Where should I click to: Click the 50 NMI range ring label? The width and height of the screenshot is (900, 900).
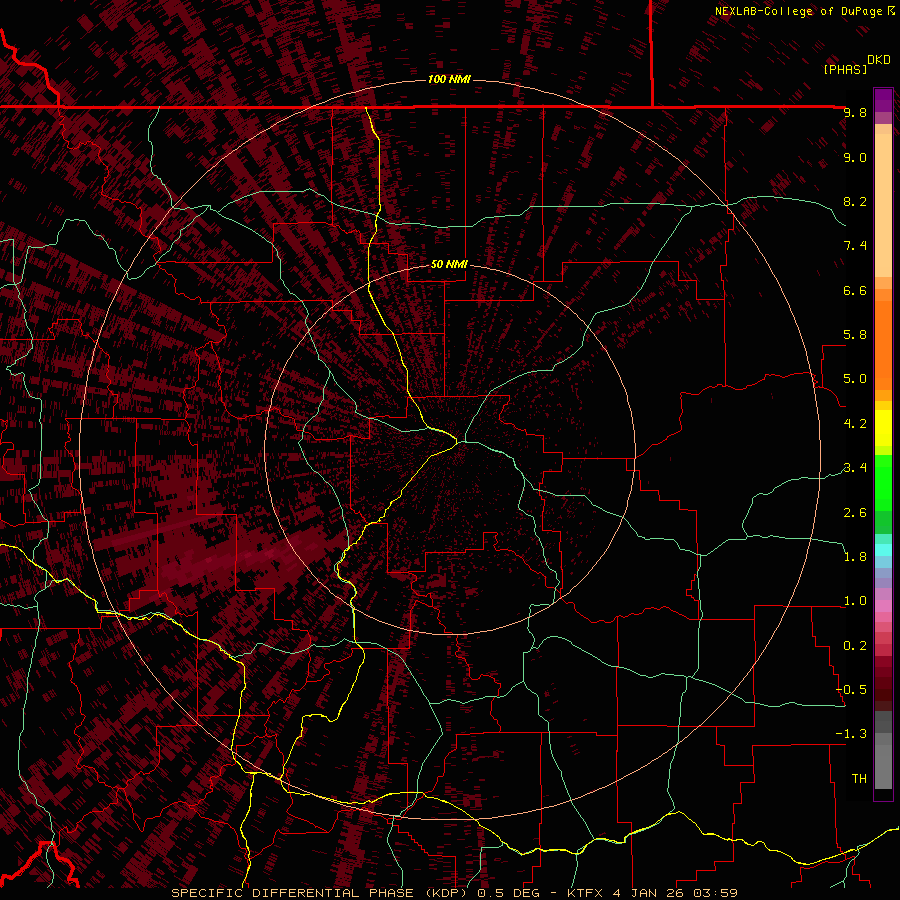coord(449,264)
